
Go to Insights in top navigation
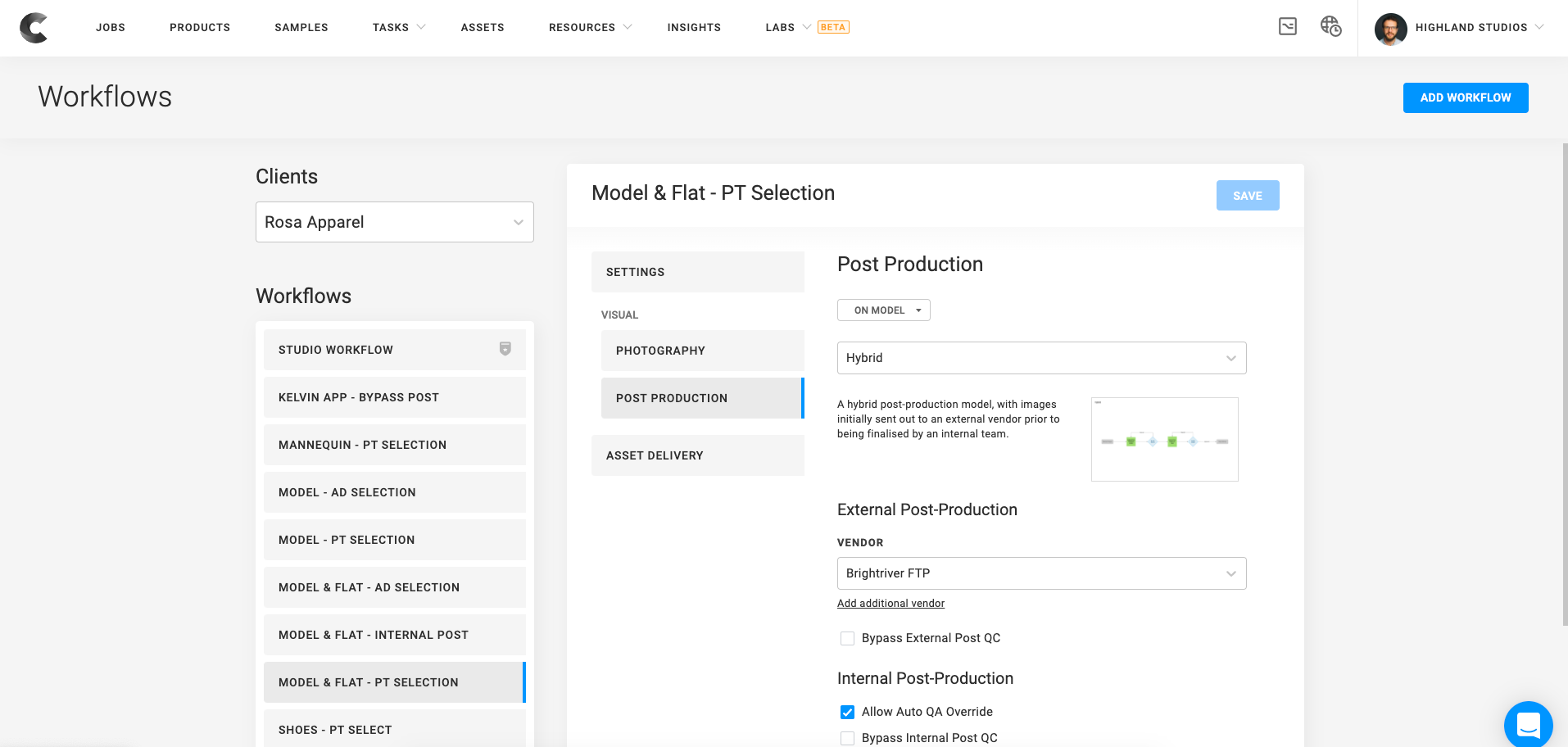[694, 27]
